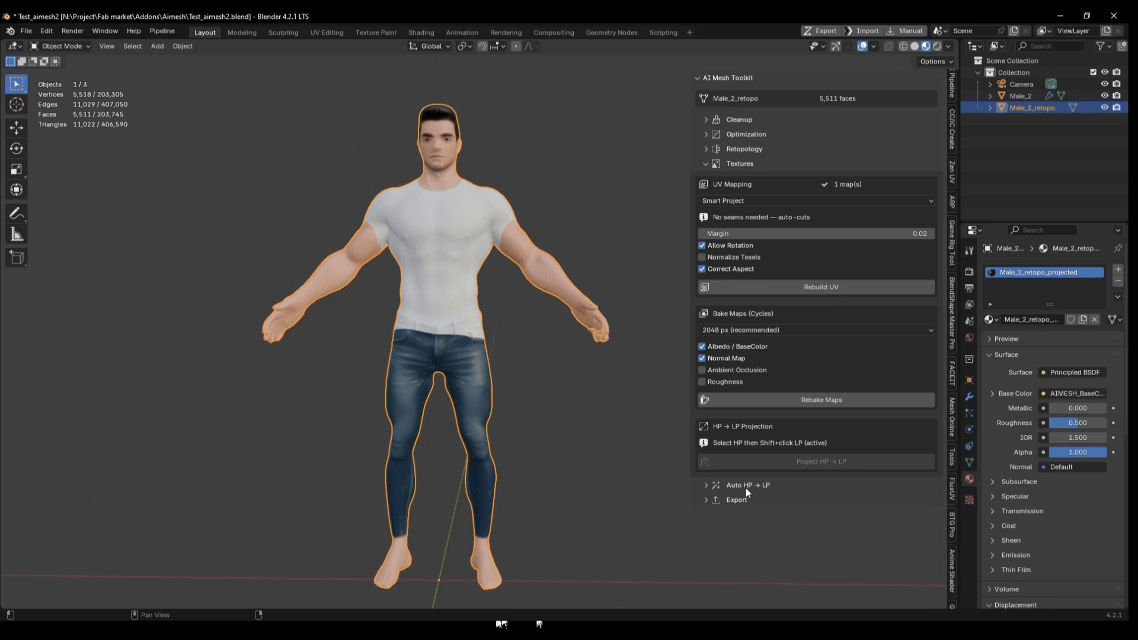
Task: Click the Rebake Maps button
Action: click(x=816, y=400)
